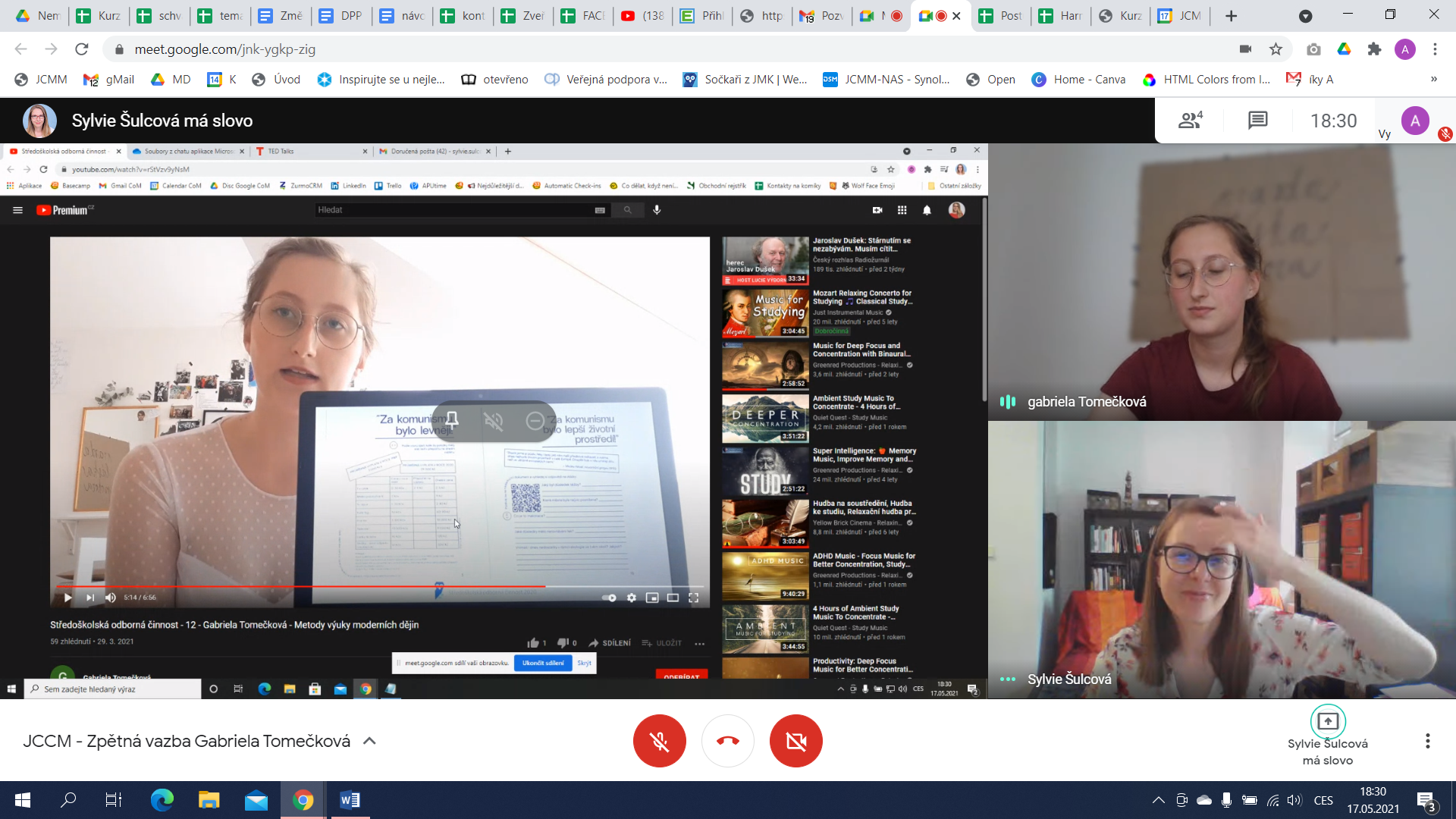This screenshot has width=1456, height=819.
Task: Close the active Meet tab
Action: pyautogui.click(x=956, y=16)
